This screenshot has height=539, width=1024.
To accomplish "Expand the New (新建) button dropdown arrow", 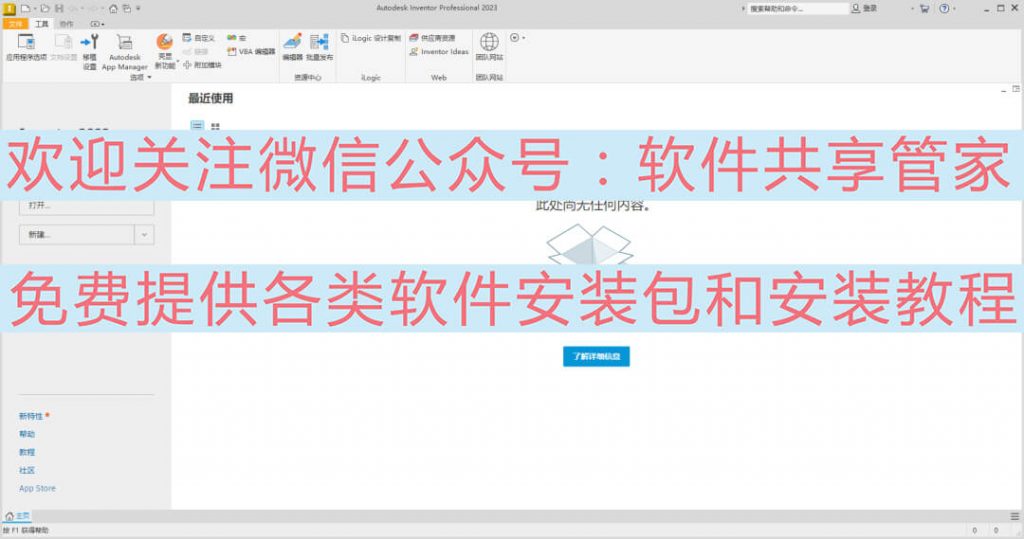I will click(x=144, y=235).
